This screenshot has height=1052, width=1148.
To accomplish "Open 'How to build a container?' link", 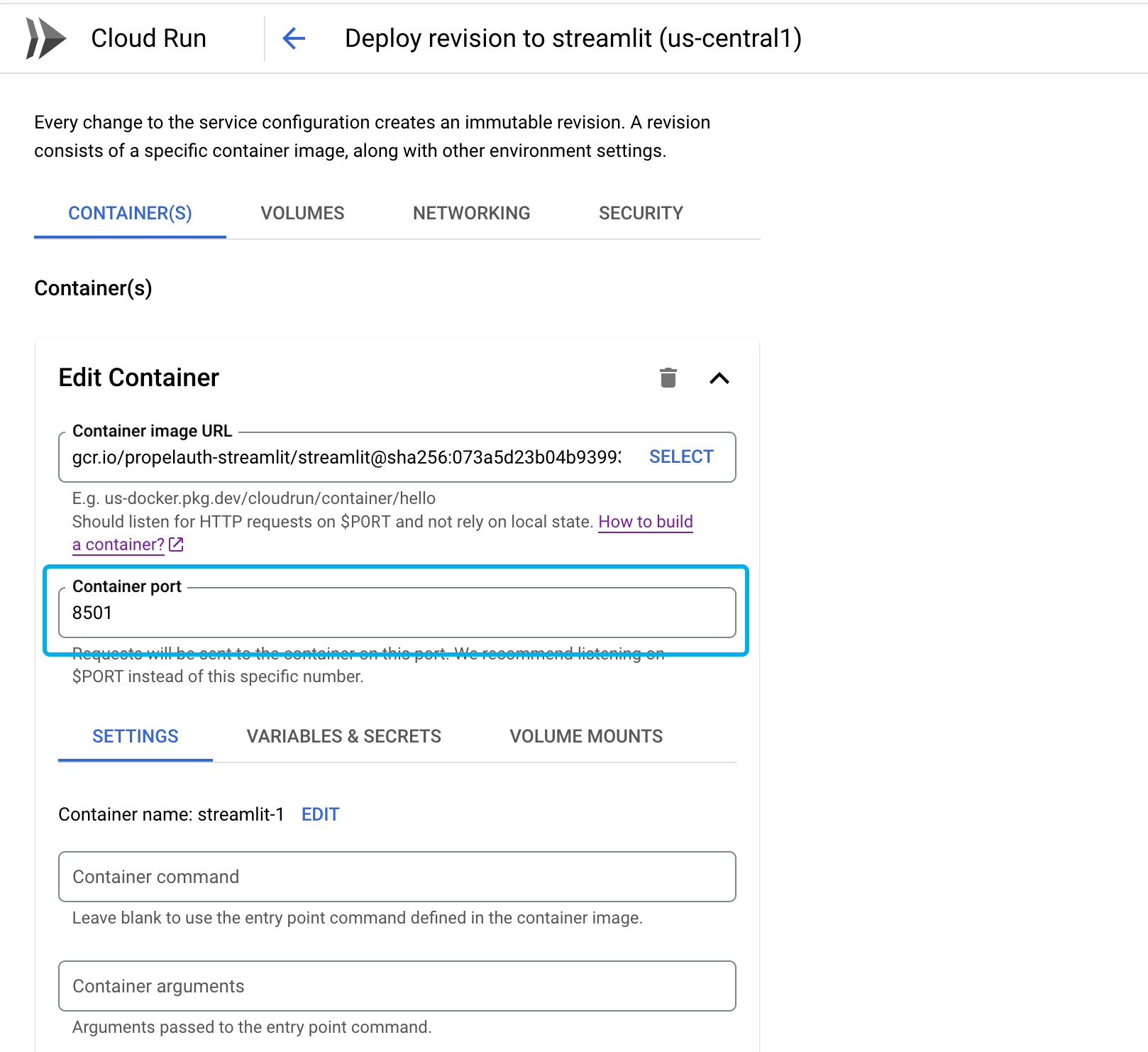I will [x=645, y=522].
